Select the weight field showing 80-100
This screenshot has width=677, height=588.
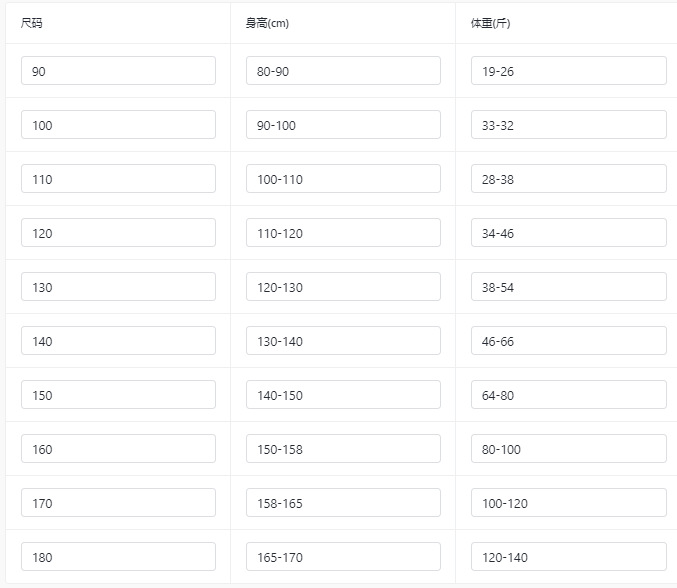click(569, 449)
